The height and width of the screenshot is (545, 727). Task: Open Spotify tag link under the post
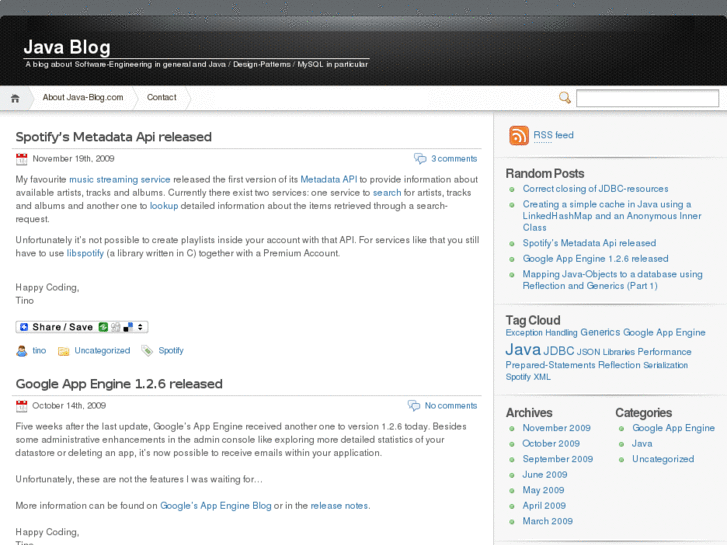coord(171,351)
